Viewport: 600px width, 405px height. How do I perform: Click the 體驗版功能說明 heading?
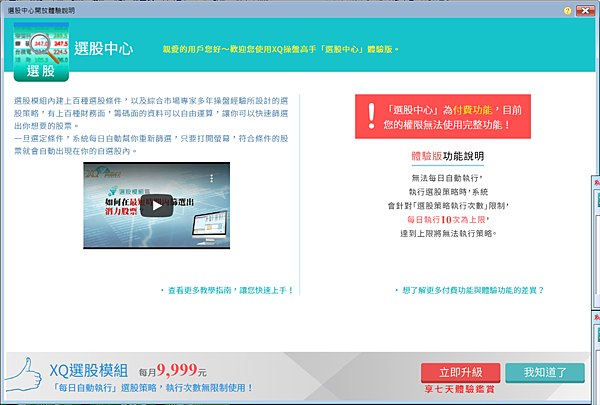[x=448, y=156]
